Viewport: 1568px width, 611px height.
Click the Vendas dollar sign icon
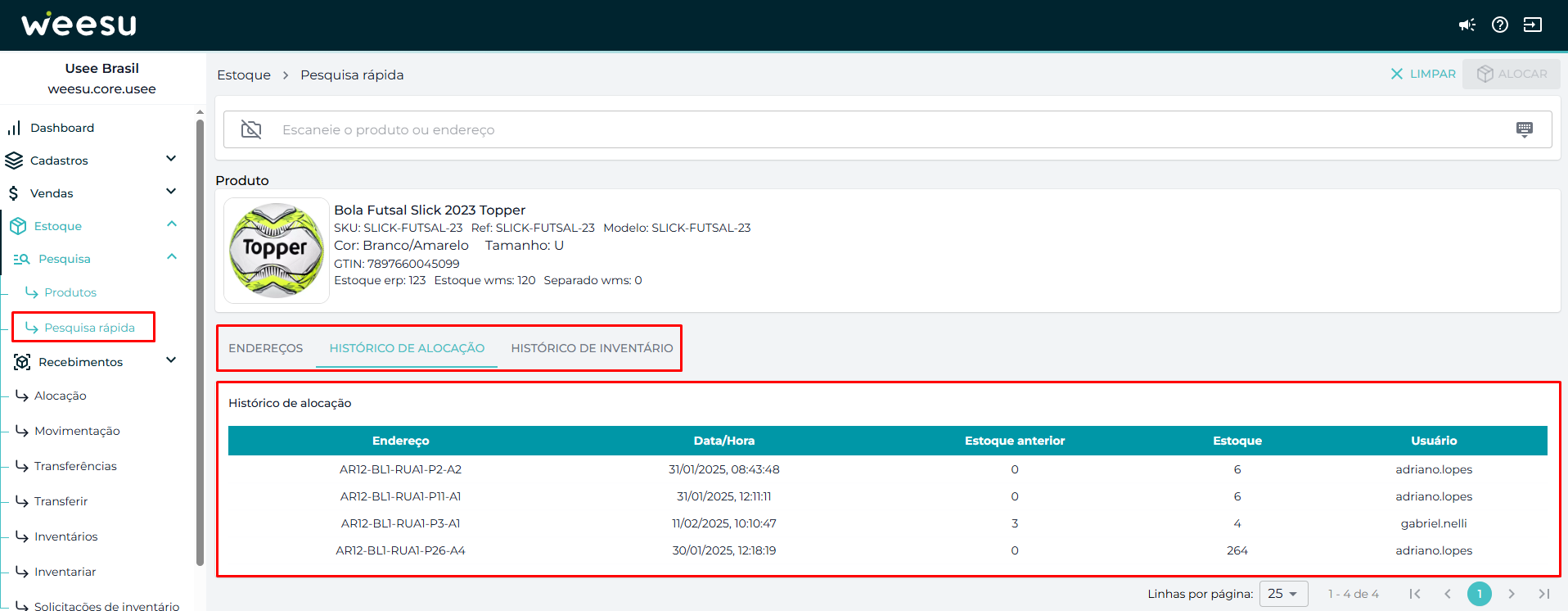pos(14,193)
